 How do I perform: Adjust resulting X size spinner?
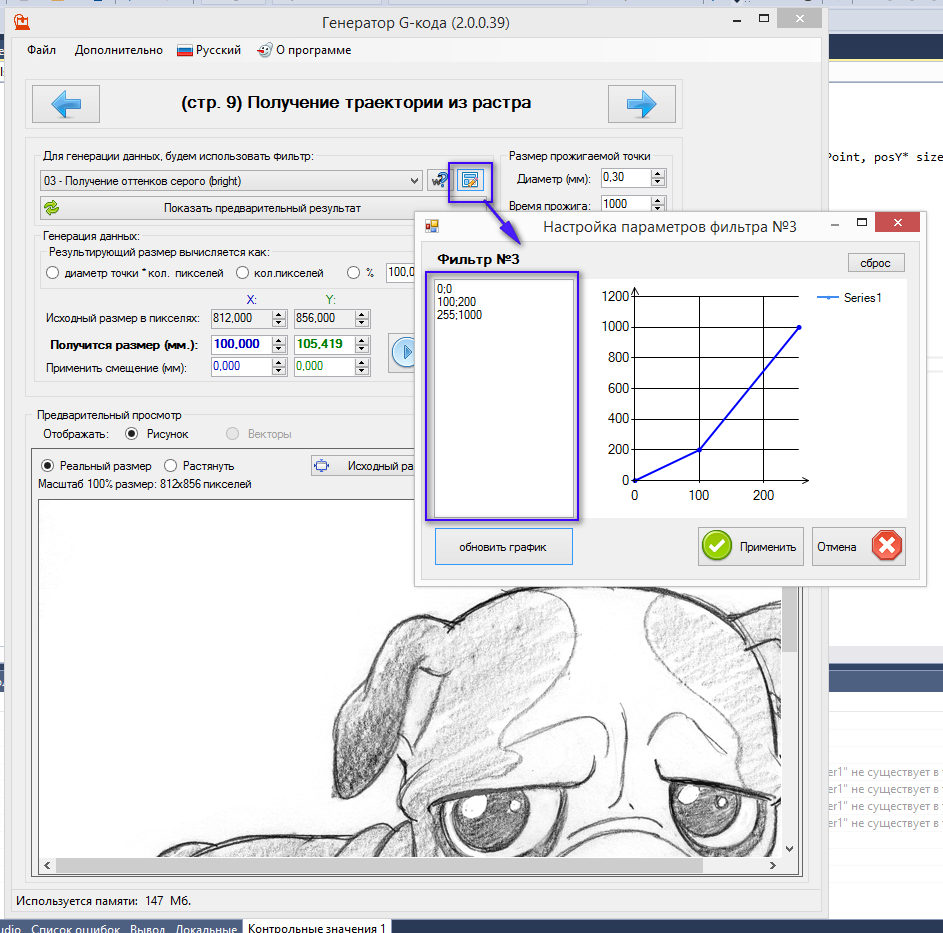point(278,344)
